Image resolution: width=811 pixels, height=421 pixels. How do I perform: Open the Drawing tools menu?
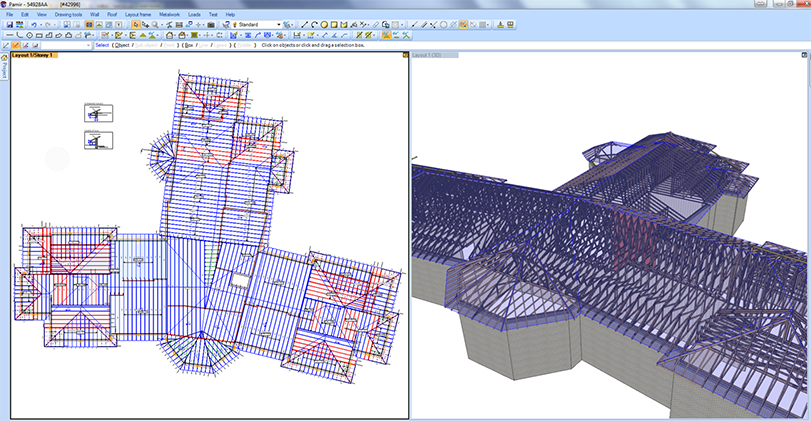[x=68, y=14]
